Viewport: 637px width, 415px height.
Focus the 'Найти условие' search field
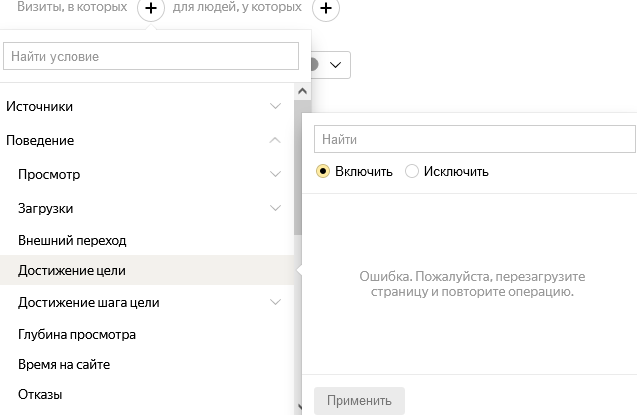pos(151,56)
